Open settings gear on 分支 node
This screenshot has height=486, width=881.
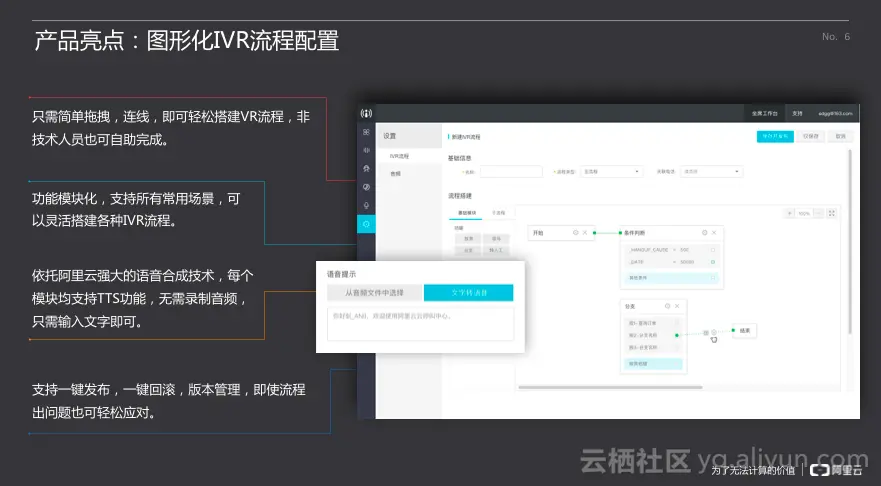(667, 306)
